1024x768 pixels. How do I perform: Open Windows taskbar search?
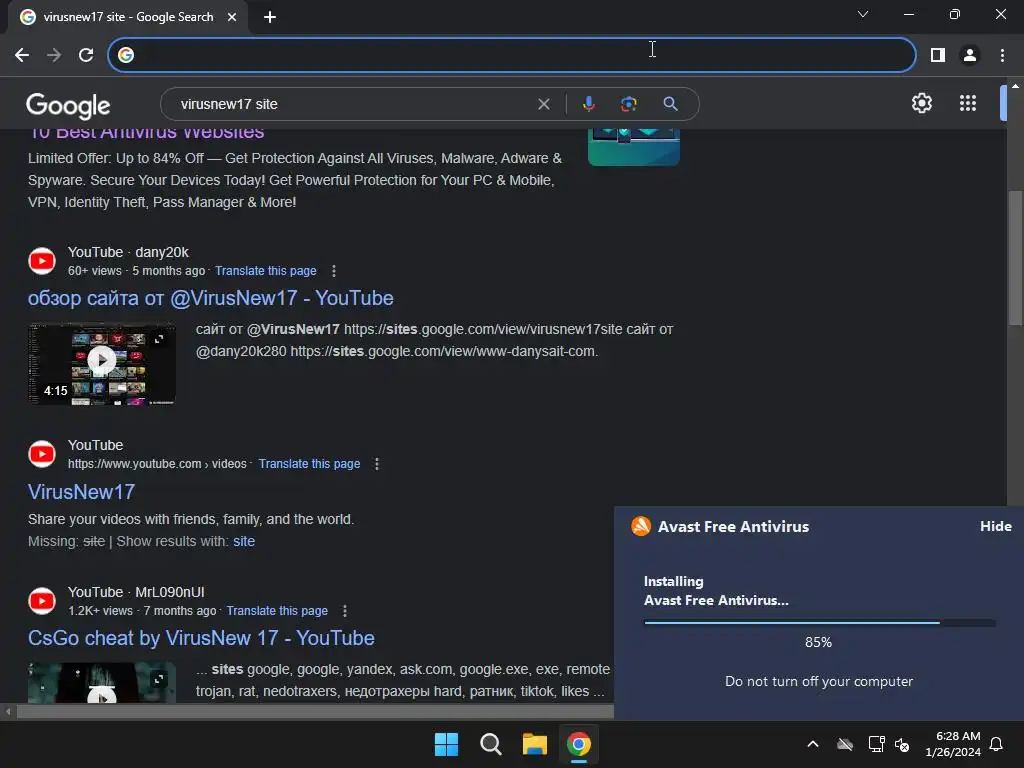(490, 744)
